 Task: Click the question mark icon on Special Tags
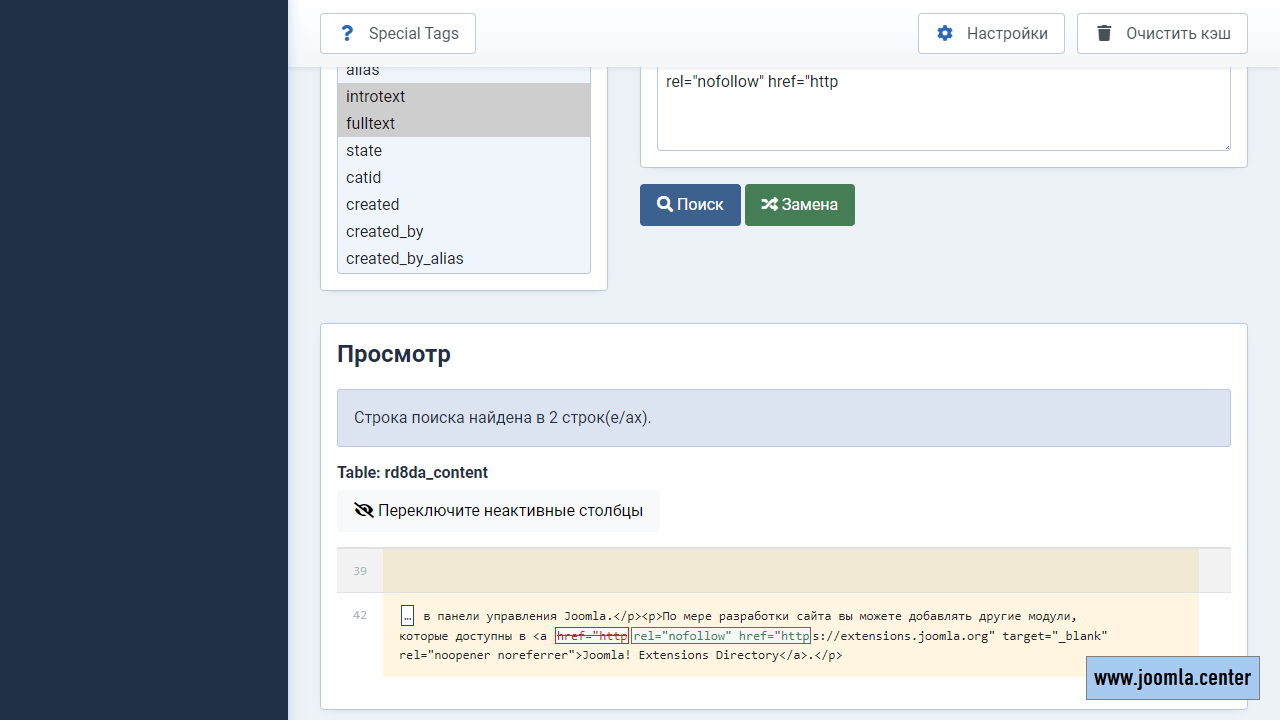pyautogui.click(x=347, y=33)
